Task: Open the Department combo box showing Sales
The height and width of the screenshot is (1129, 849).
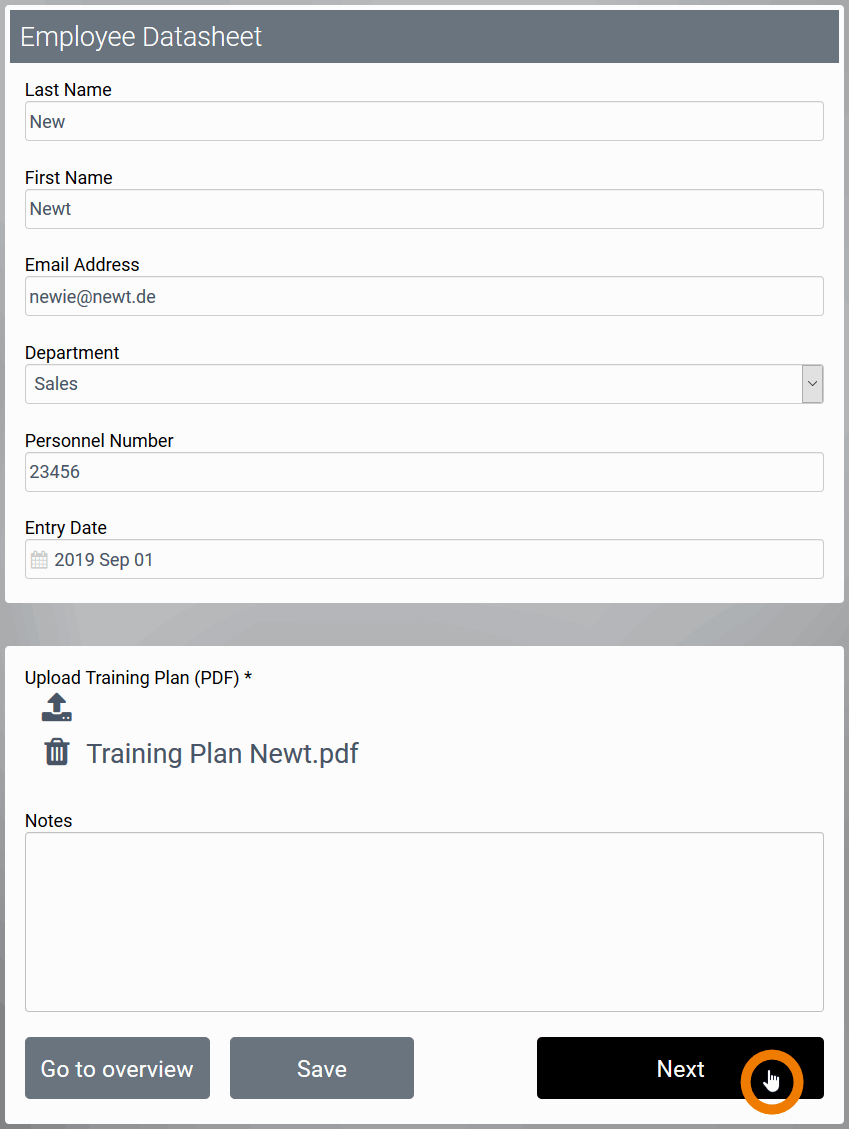Action: tap(412, 384)
